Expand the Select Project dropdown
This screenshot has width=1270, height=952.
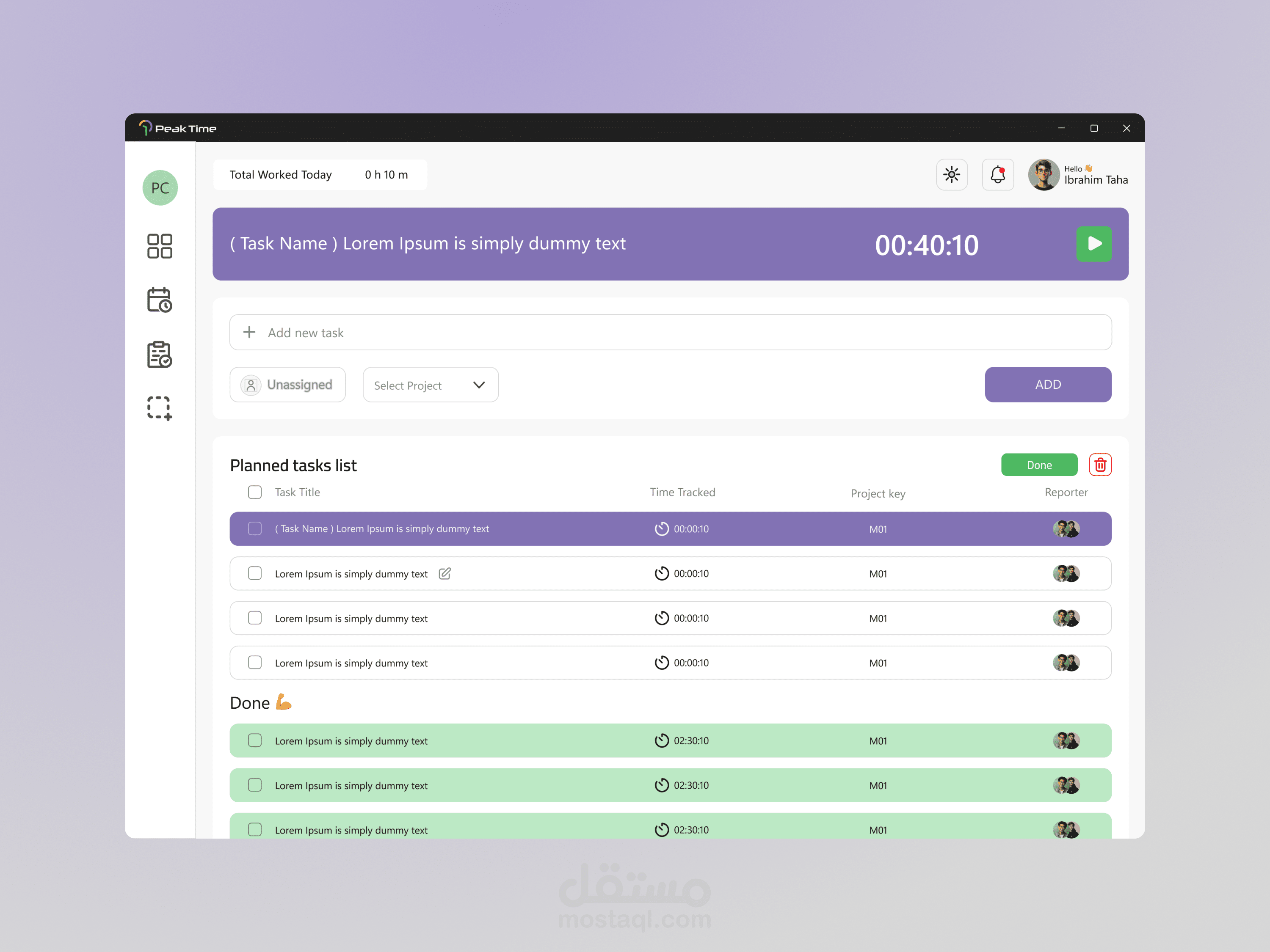[430, 385]
